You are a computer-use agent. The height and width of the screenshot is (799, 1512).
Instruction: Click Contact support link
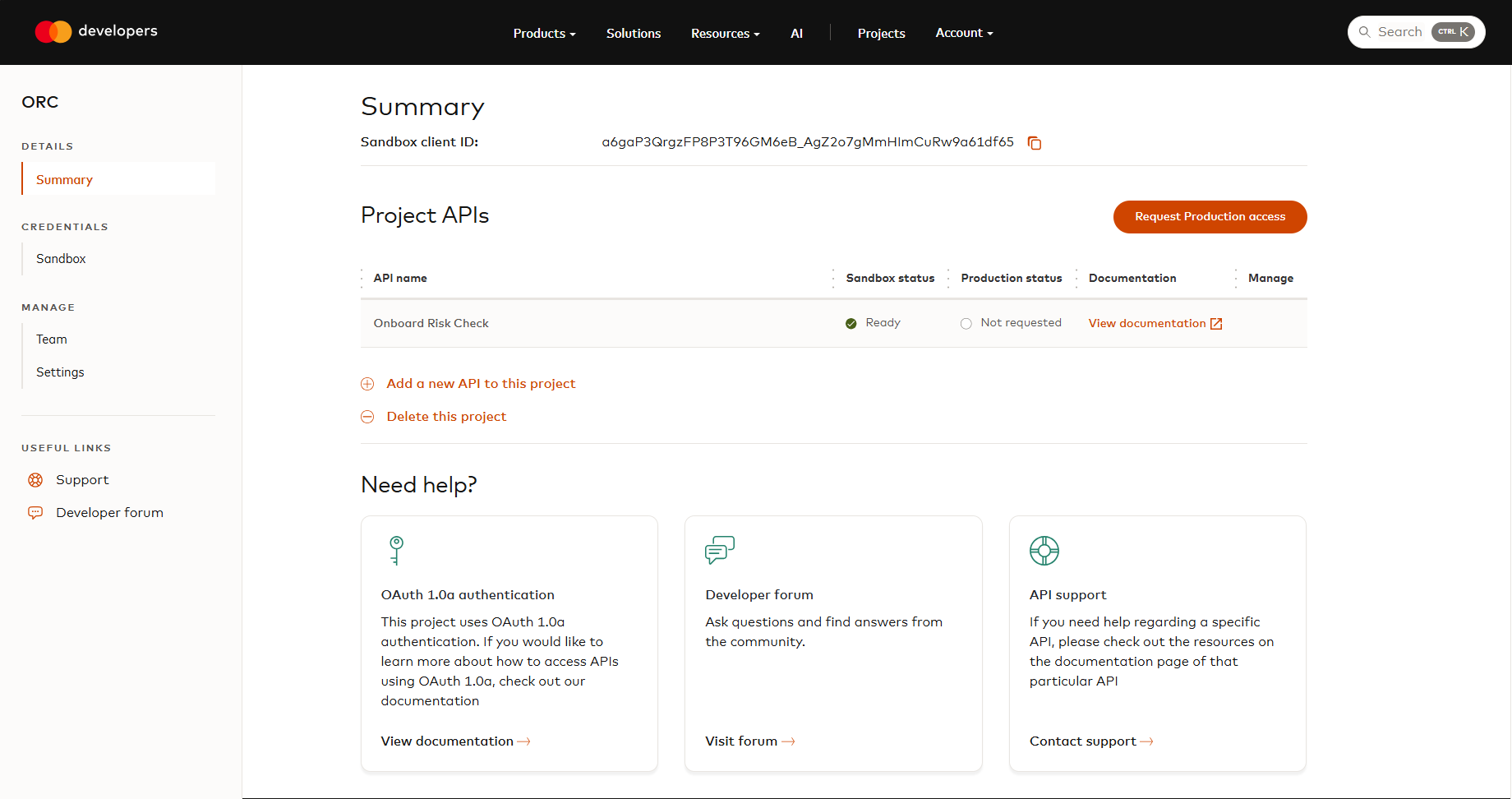point(1091,741)
